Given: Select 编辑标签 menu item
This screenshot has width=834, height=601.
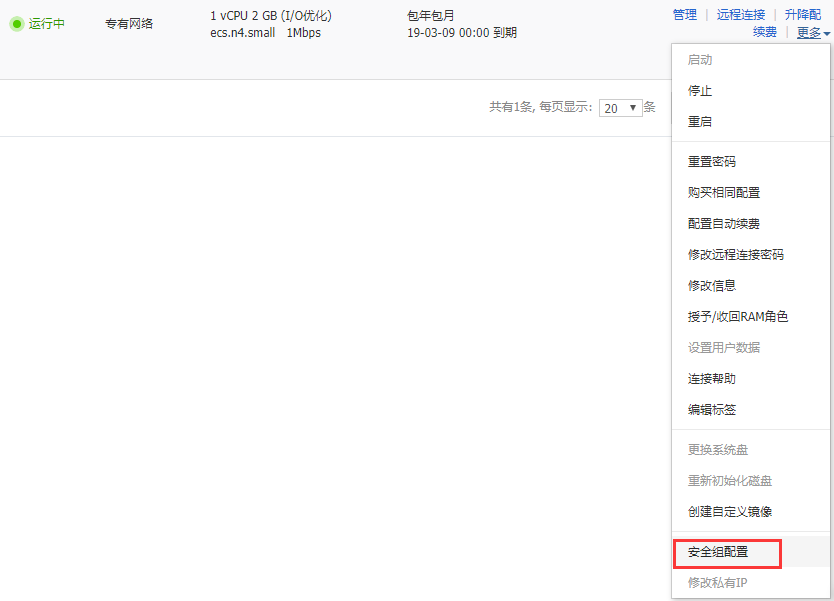Looking at the screenshot, I should click(712, 410).
